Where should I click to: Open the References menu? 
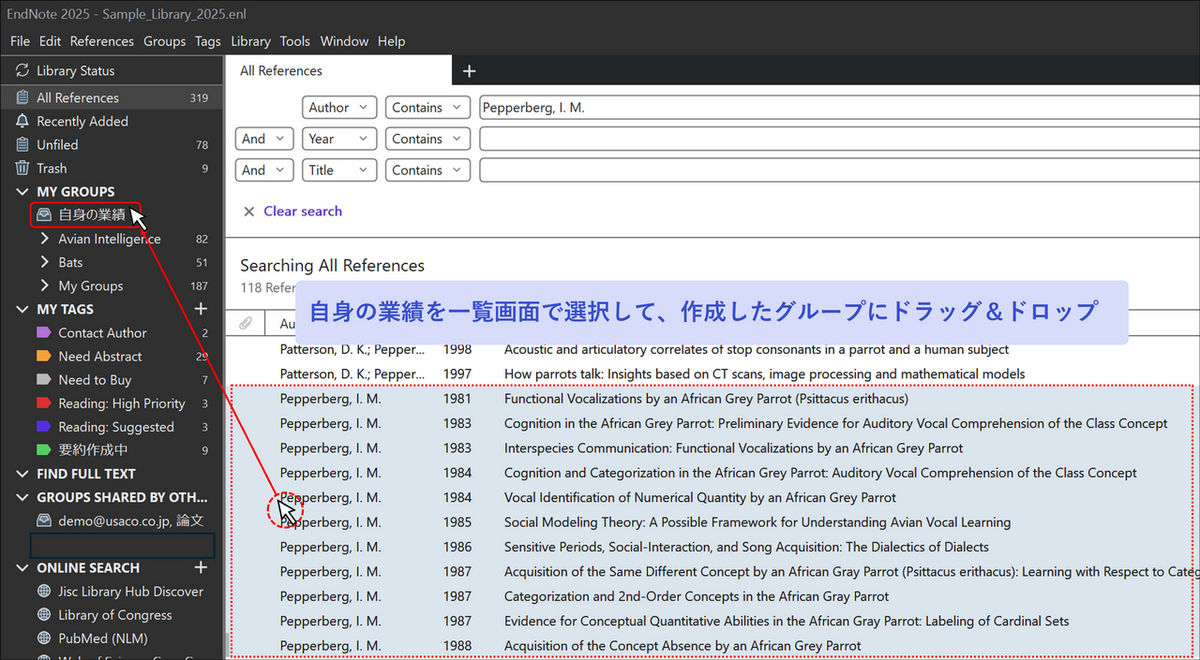(x=102, y=41)
